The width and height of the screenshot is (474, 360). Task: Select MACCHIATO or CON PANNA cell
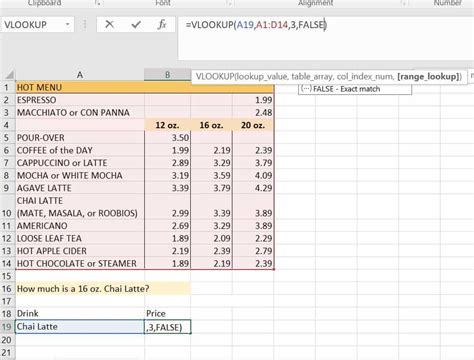point(80,113)
